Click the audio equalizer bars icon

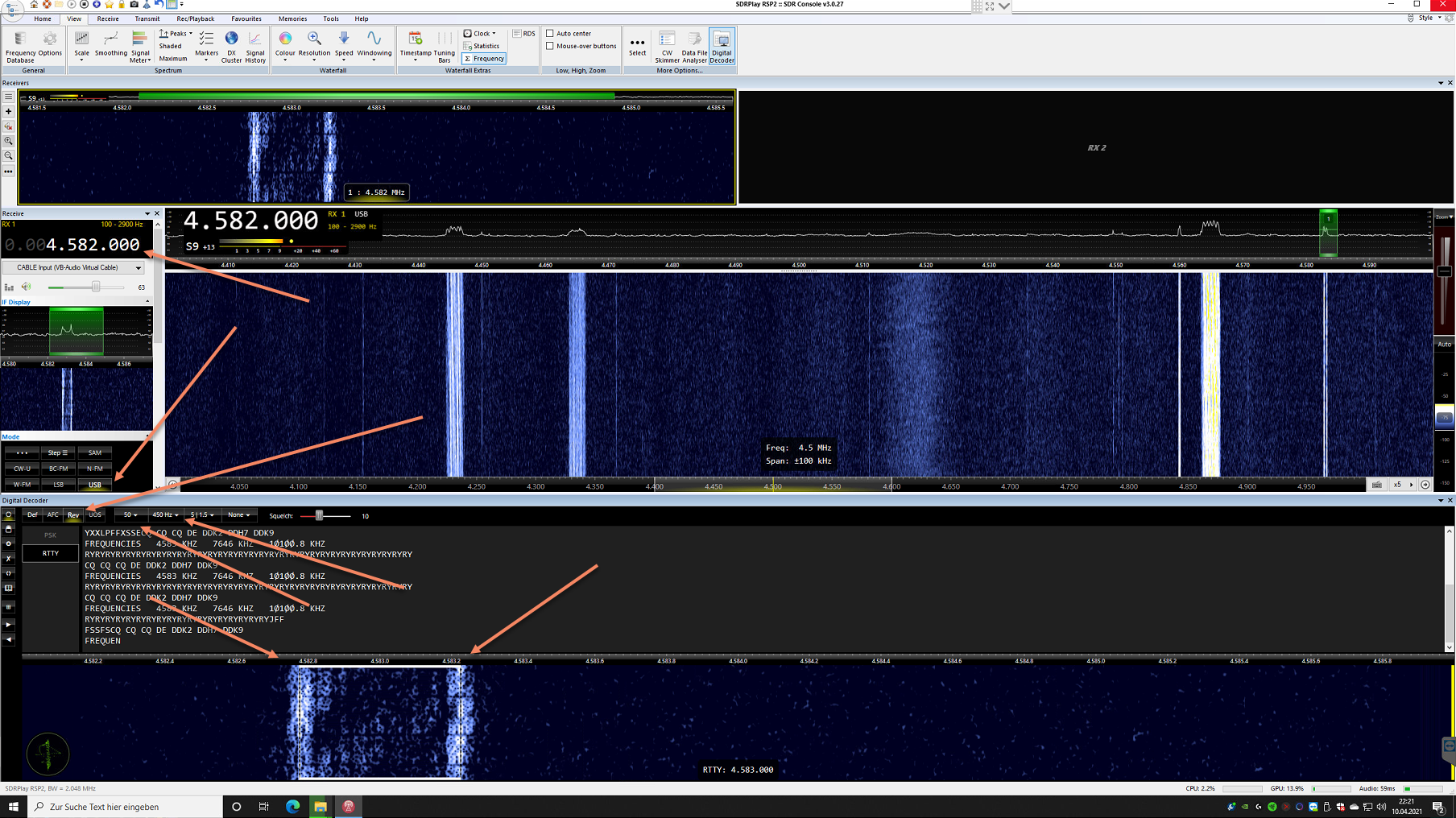[x=9, y=287]
